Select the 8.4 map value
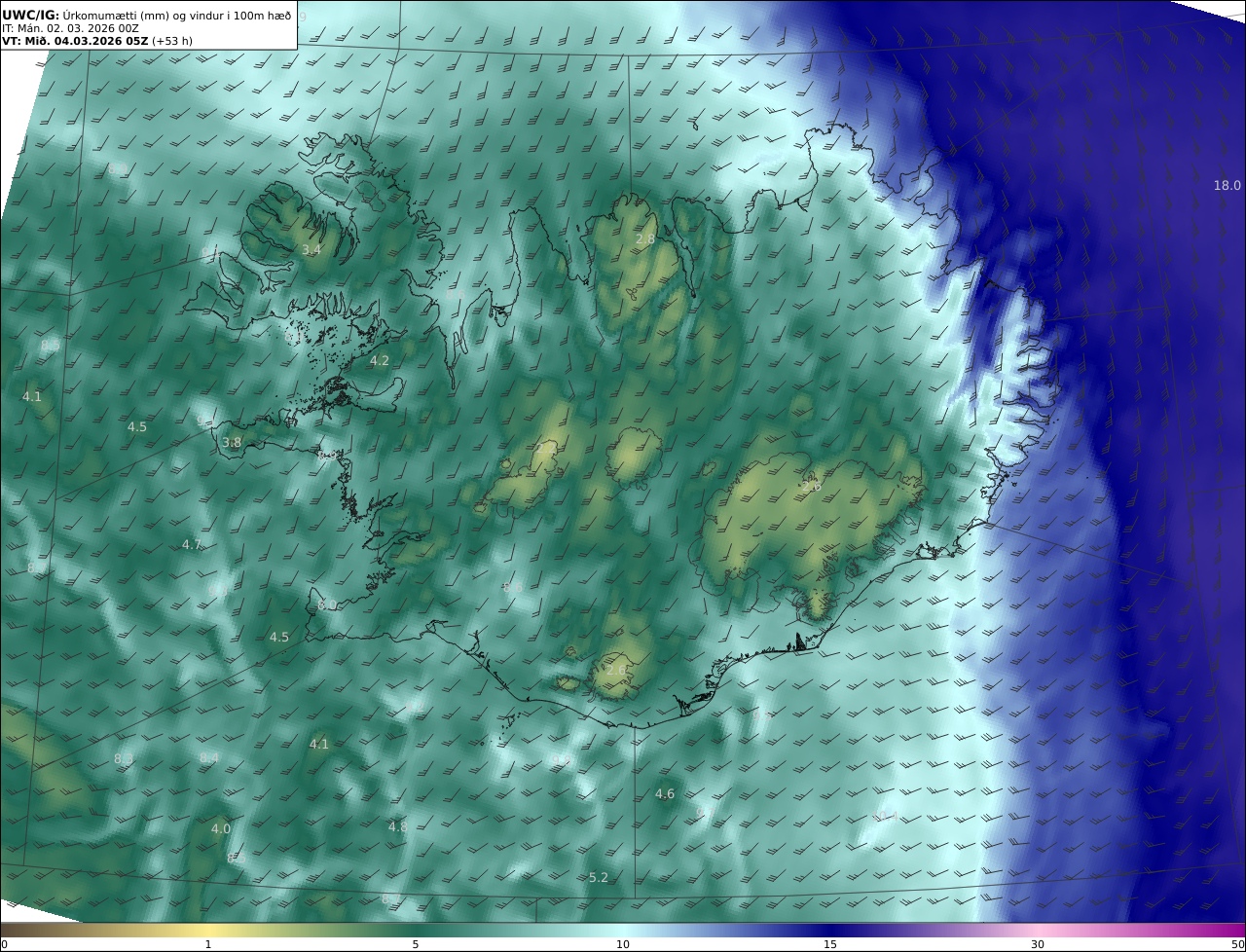Image resolution: width=1246 pixels, height=952 pixels. (x=209, y=757)
